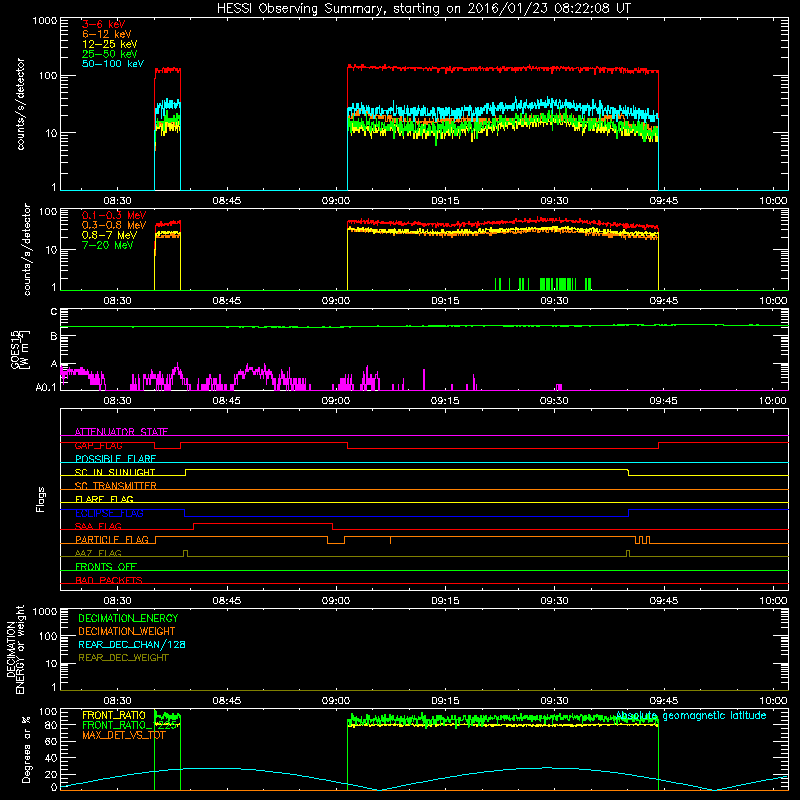This screenshot has height=800, width=800.
Task: Click the REAR_DEC_WEIGHT legend label
Action: click(x=123, y=658)
